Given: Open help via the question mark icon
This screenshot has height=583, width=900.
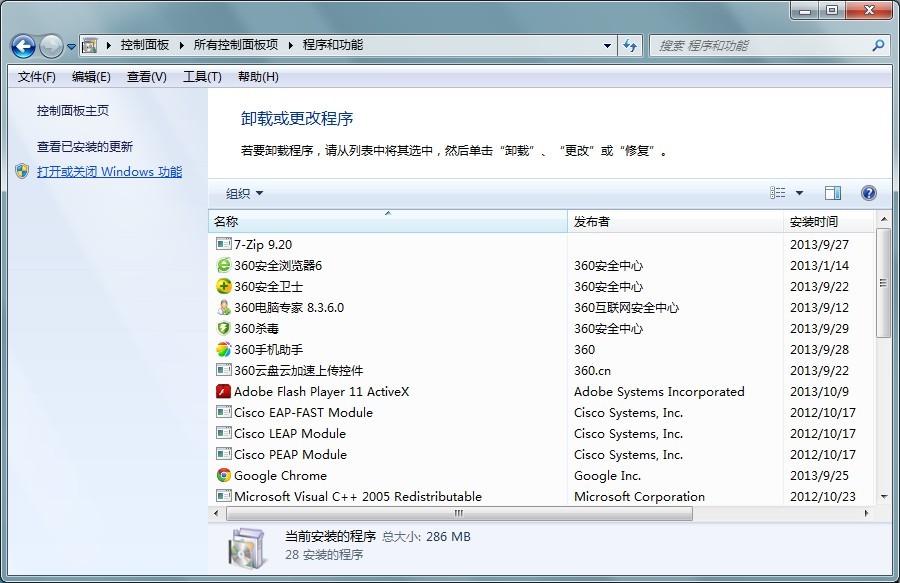Looking at the screenshot, I should pos(868,192).
